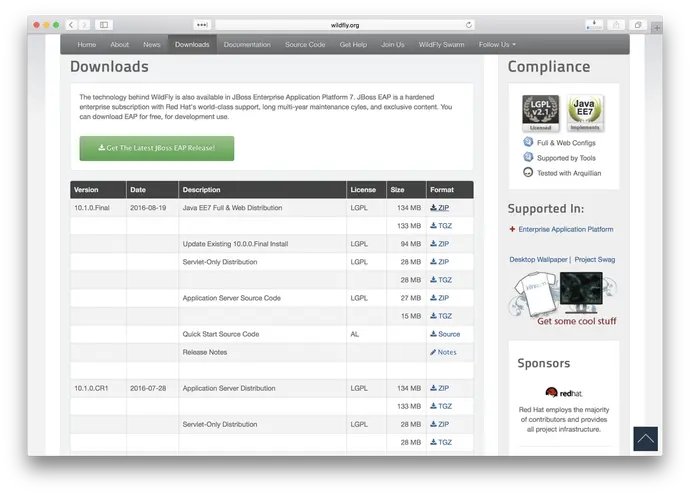Jump to top with the up-arrow button
690x495 pixels.
point(646,439)
